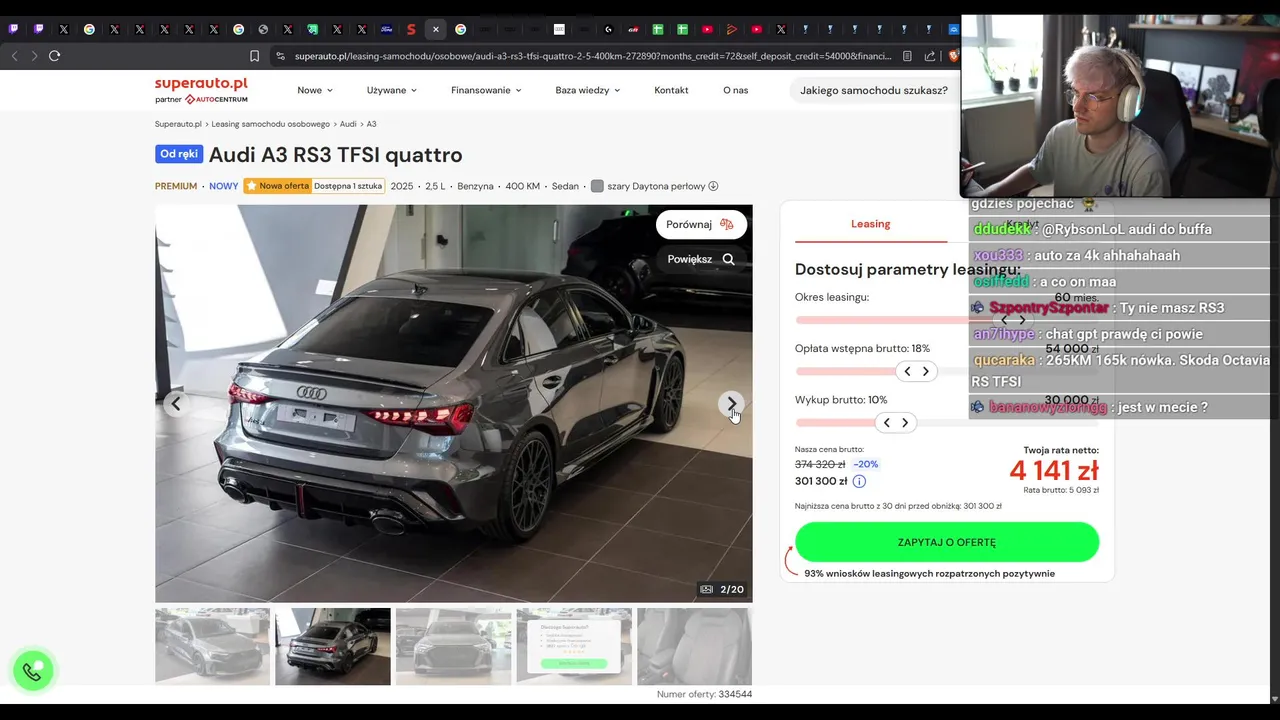Click the NOWY label
1280x720 pixels.
[x=224, y=186]
